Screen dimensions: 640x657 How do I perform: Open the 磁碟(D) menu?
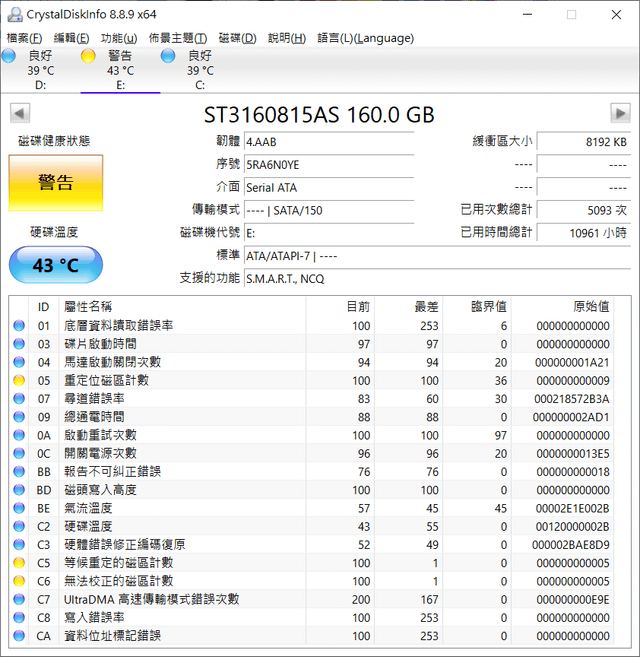pos(237,38)
